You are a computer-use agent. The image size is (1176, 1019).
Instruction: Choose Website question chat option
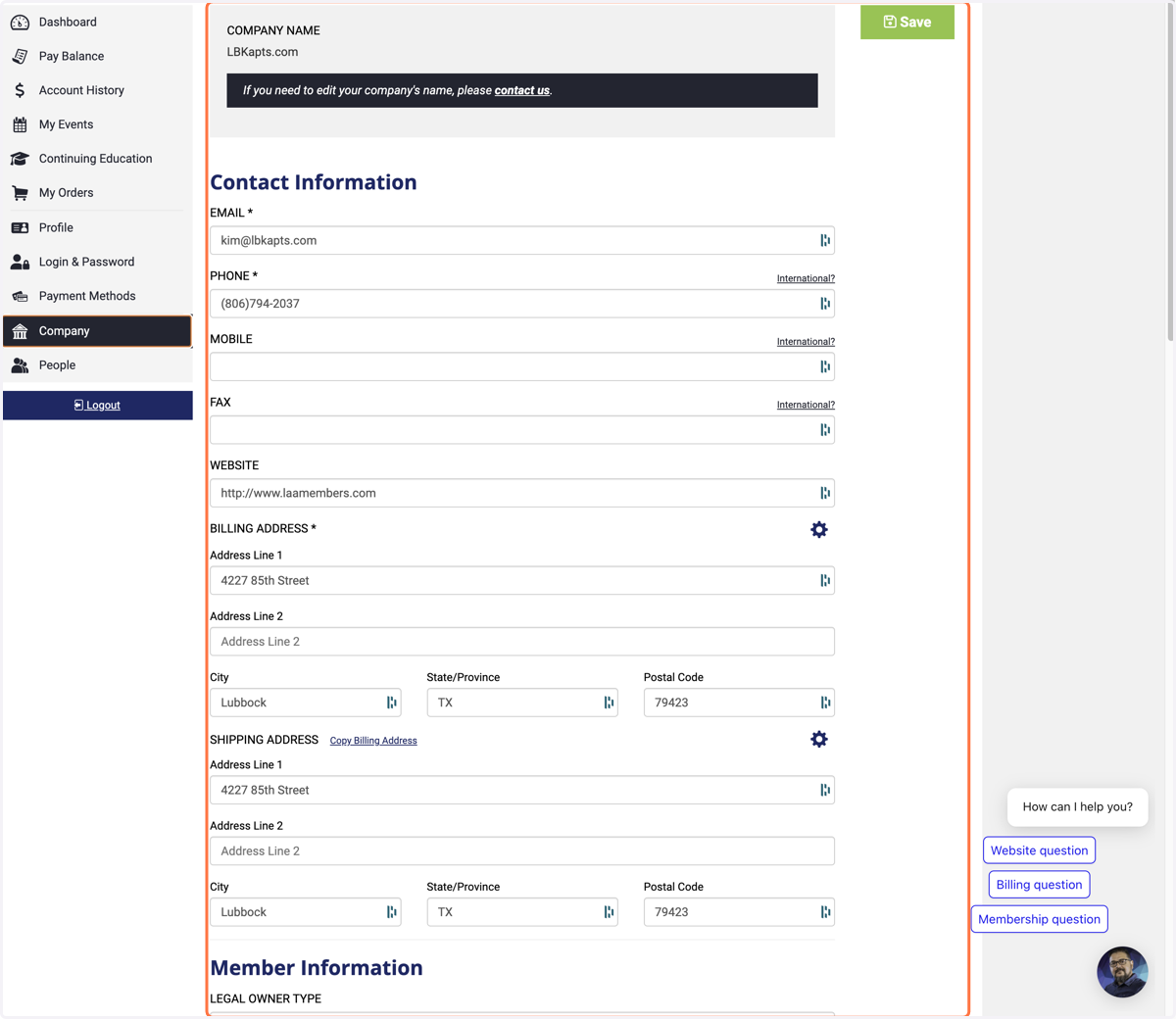point(1039,850)
